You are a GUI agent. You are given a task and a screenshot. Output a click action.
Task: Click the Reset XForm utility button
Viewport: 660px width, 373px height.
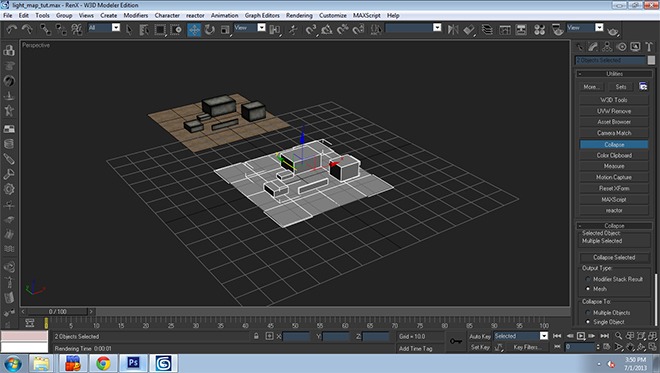coord(614,189)
